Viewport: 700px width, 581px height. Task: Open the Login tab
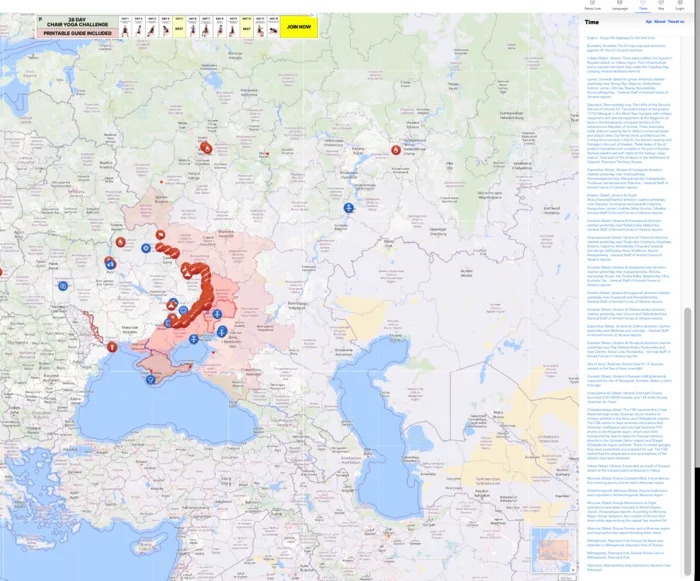click(679, 5)
